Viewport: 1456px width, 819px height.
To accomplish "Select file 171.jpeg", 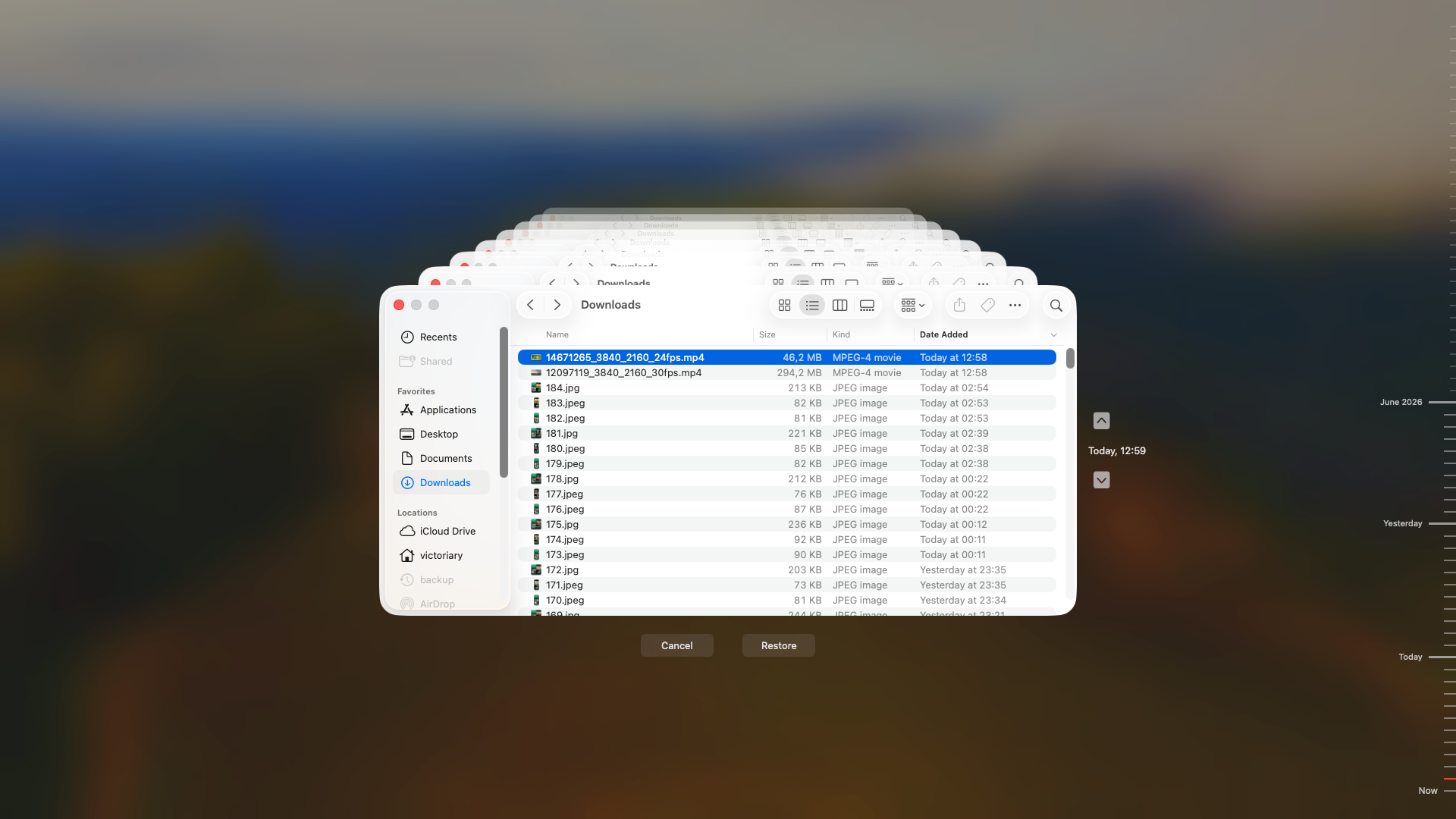I will pos(786,585).
